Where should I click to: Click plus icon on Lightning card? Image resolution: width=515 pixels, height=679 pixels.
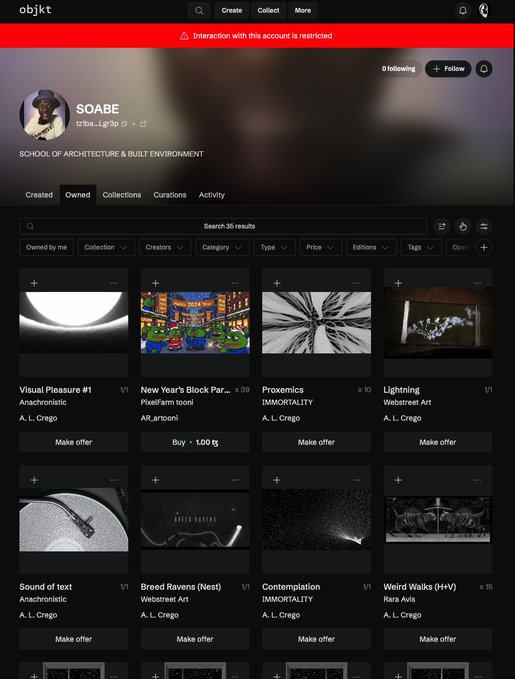(398, 283)
